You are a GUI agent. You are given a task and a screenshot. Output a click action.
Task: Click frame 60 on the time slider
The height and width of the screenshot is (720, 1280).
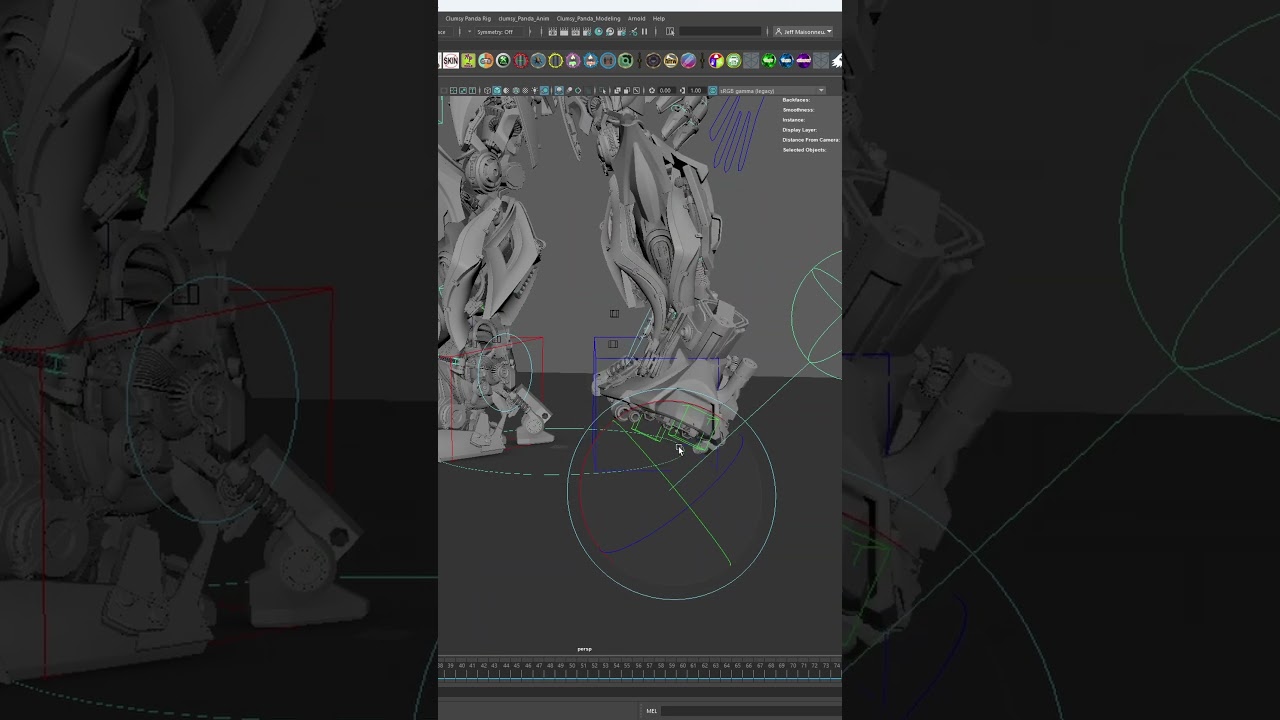click(x=684, y=665)
